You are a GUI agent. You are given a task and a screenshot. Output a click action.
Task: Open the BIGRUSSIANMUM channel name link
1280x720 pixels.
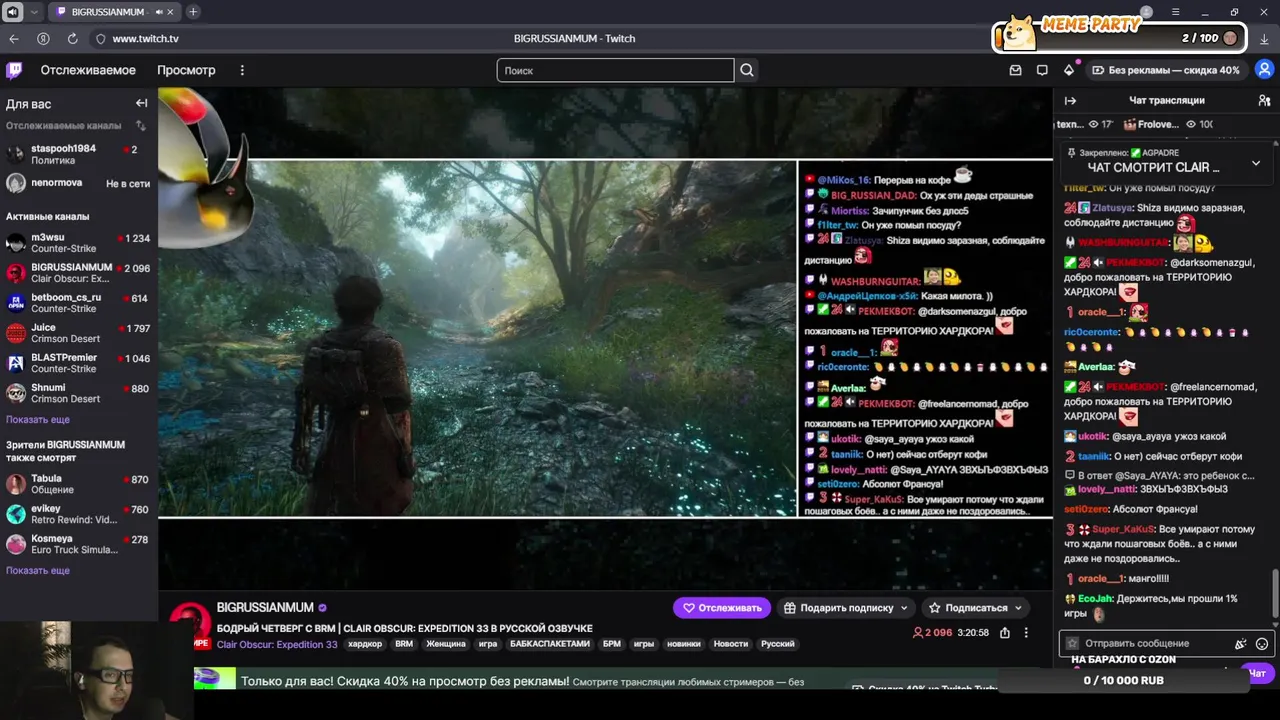265,607
